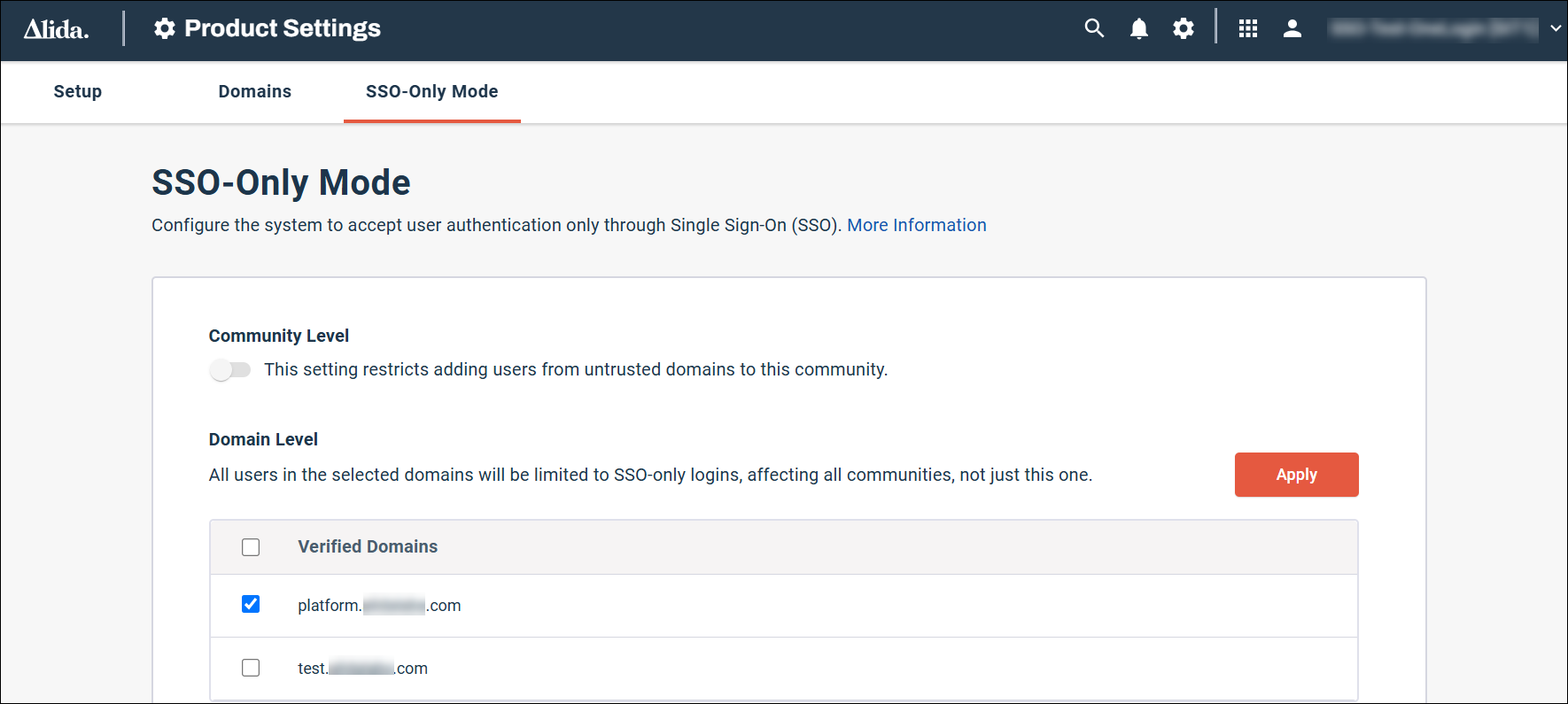This screenshot has height=704, width=1568.
Task: Click the platform domain row text
Action: pos(379,606)
